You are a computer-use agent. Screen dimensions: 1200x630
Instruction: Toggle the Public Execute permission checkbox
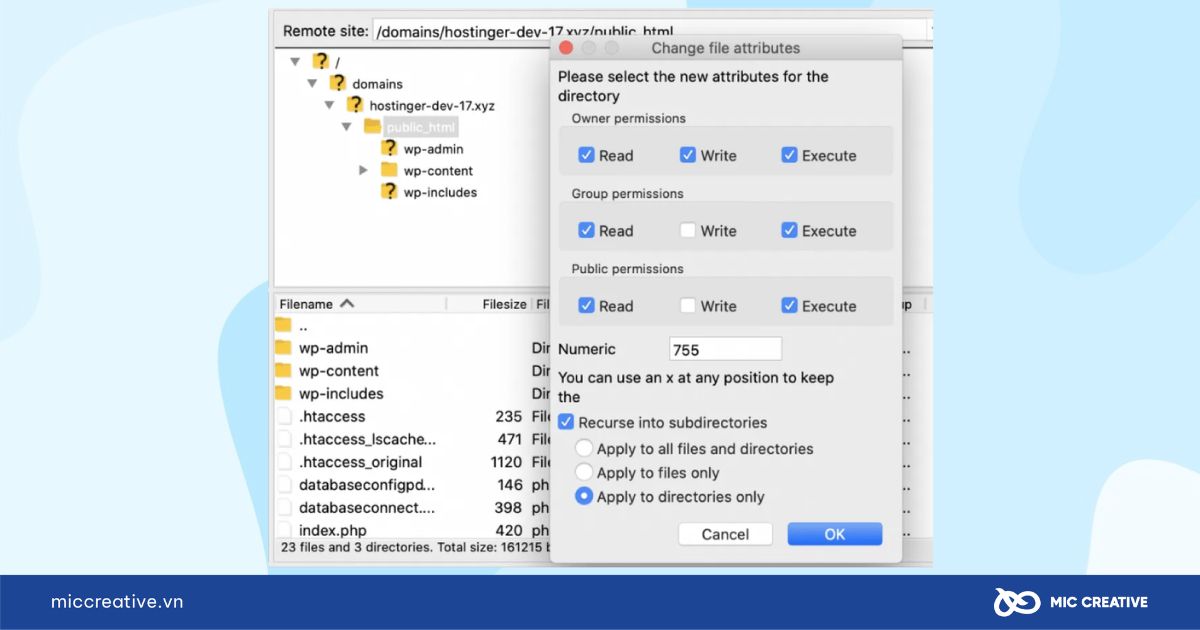pos(789,305)
